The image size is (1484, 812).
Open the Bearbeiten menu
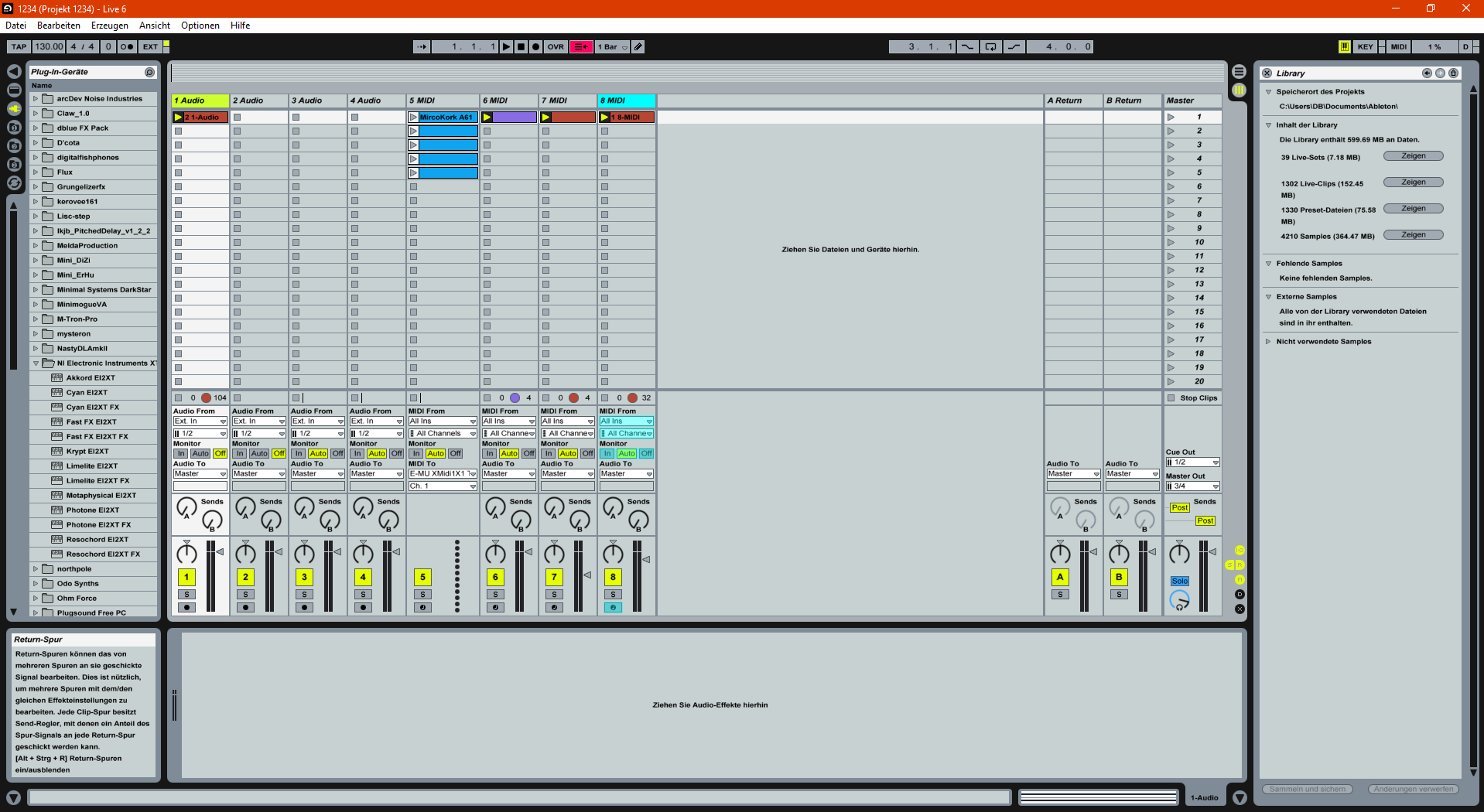click(x=59, y=26)
